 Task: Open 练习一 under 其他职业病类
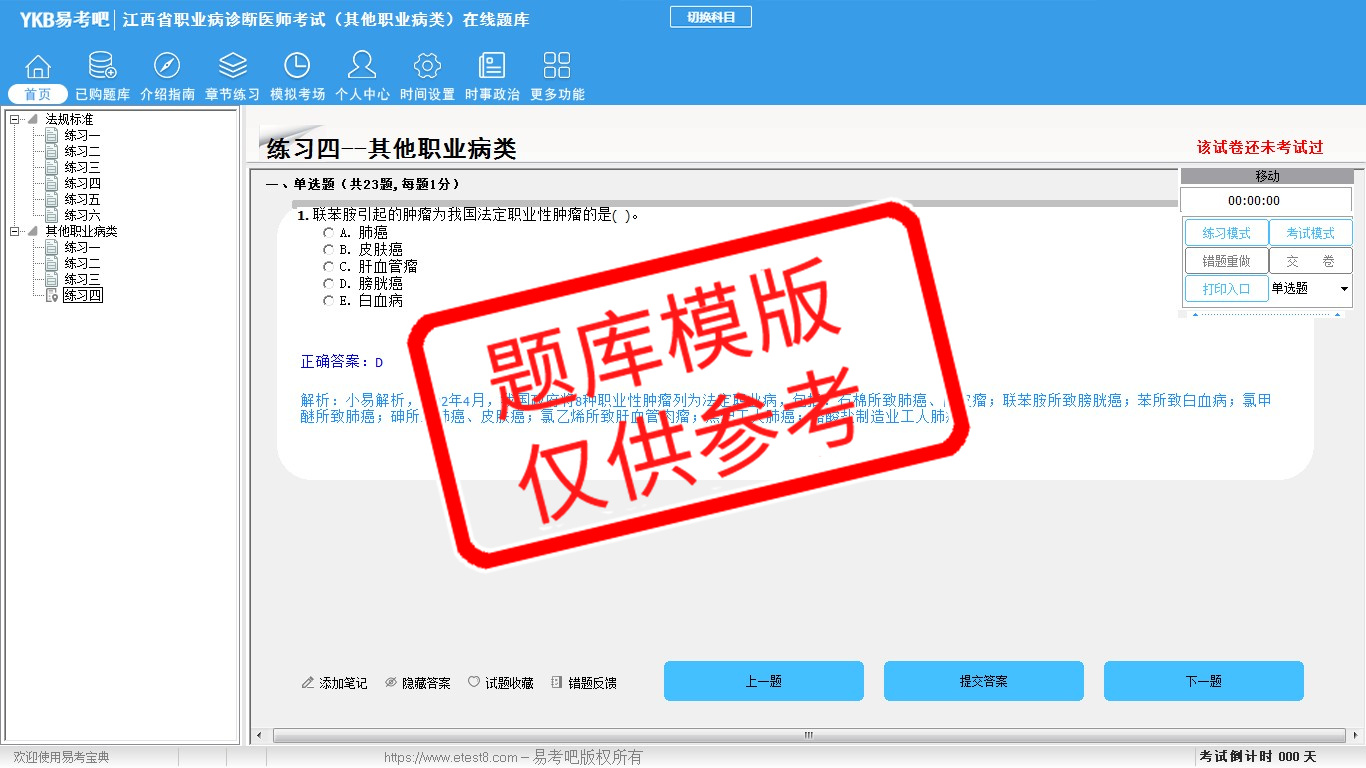click(x=82, y=248)
